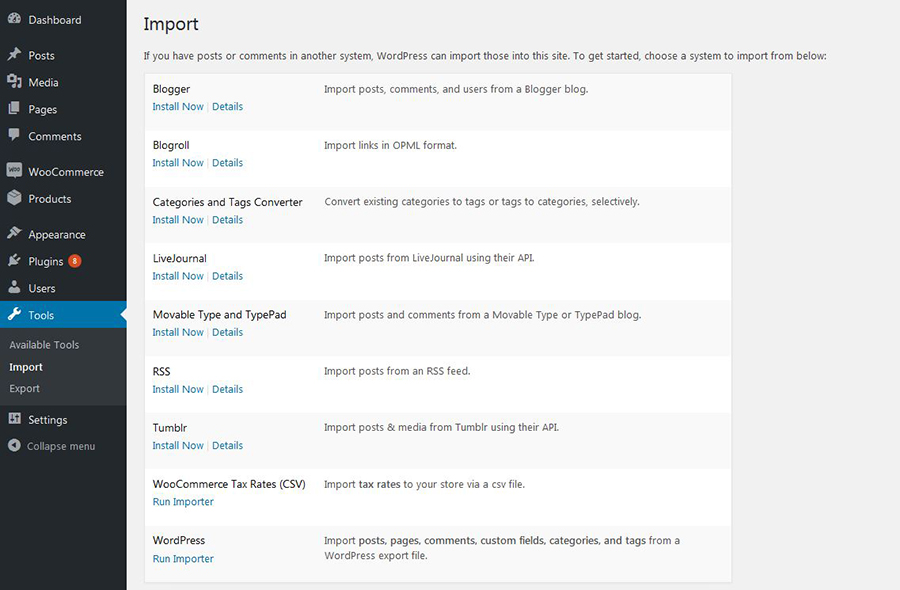
Task: Click the 'LiveJournal' importer name
Action: pyautogui.click(x=180, y=258)
